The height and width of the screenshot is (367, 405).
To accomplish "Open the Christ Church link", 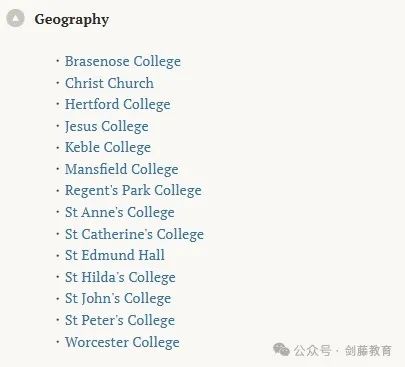I will (x=109, y=83).
